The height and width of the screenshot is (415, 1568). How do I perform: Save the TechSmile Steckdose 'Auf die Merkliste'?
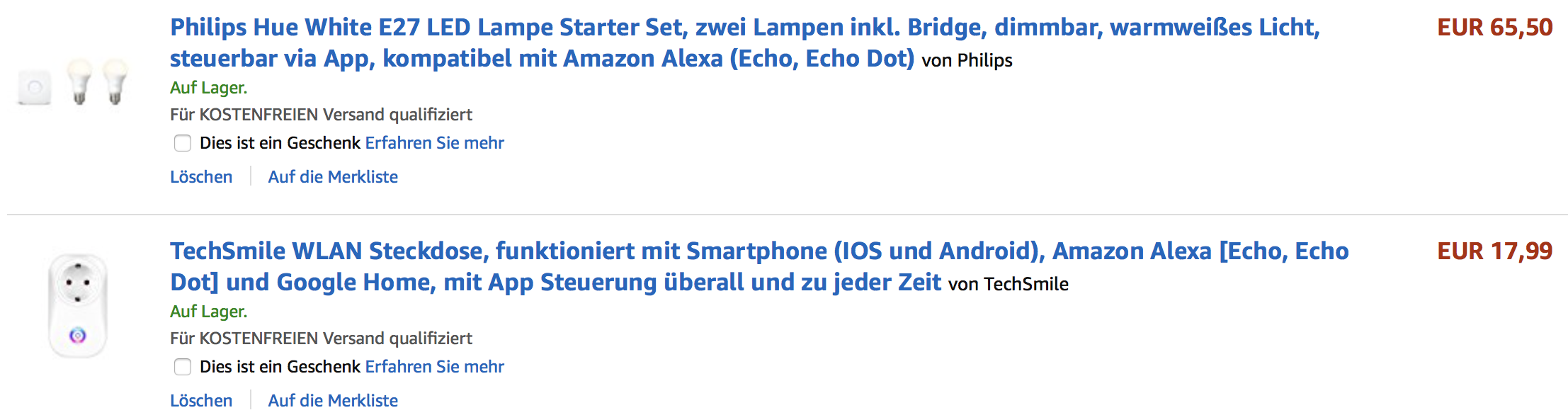[x=333, y=401]
